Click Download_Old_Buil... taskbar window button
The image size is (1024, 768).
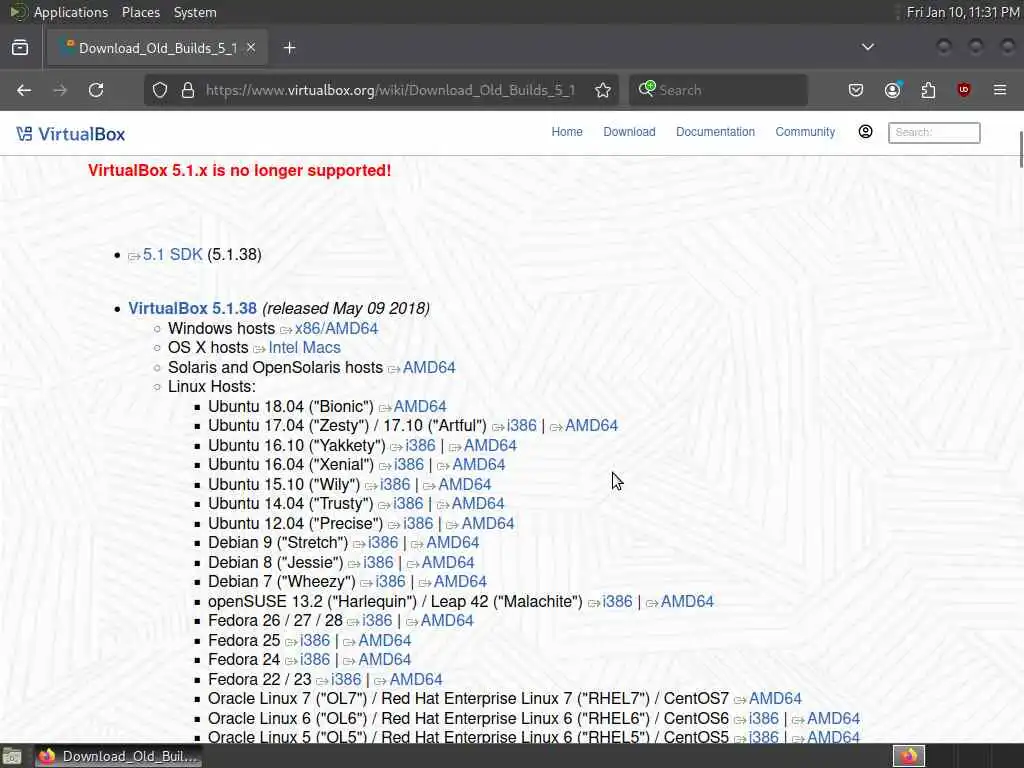118,756
